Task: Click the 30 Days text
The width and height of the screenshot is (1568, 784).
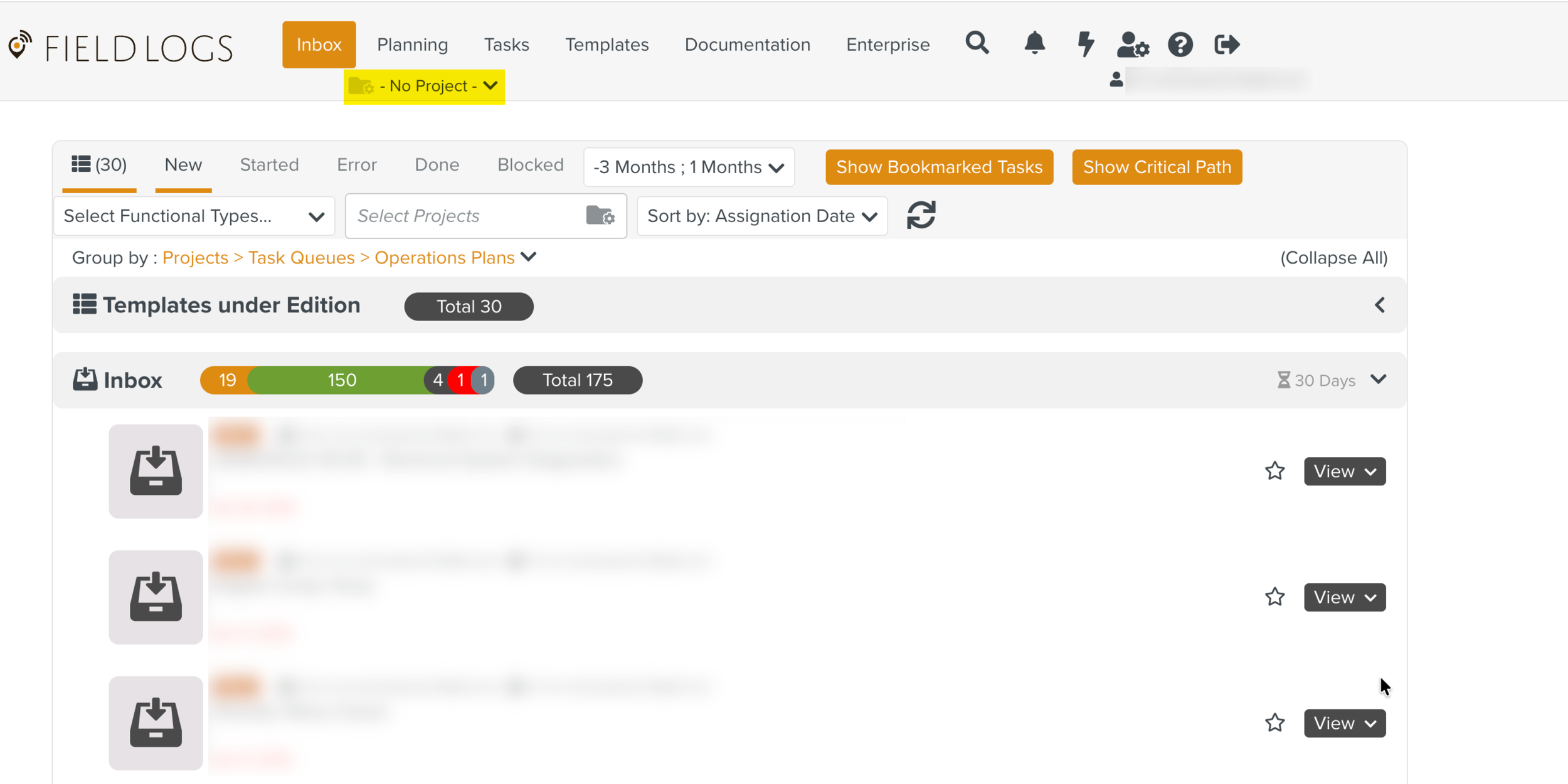Action: [1325, 380]
